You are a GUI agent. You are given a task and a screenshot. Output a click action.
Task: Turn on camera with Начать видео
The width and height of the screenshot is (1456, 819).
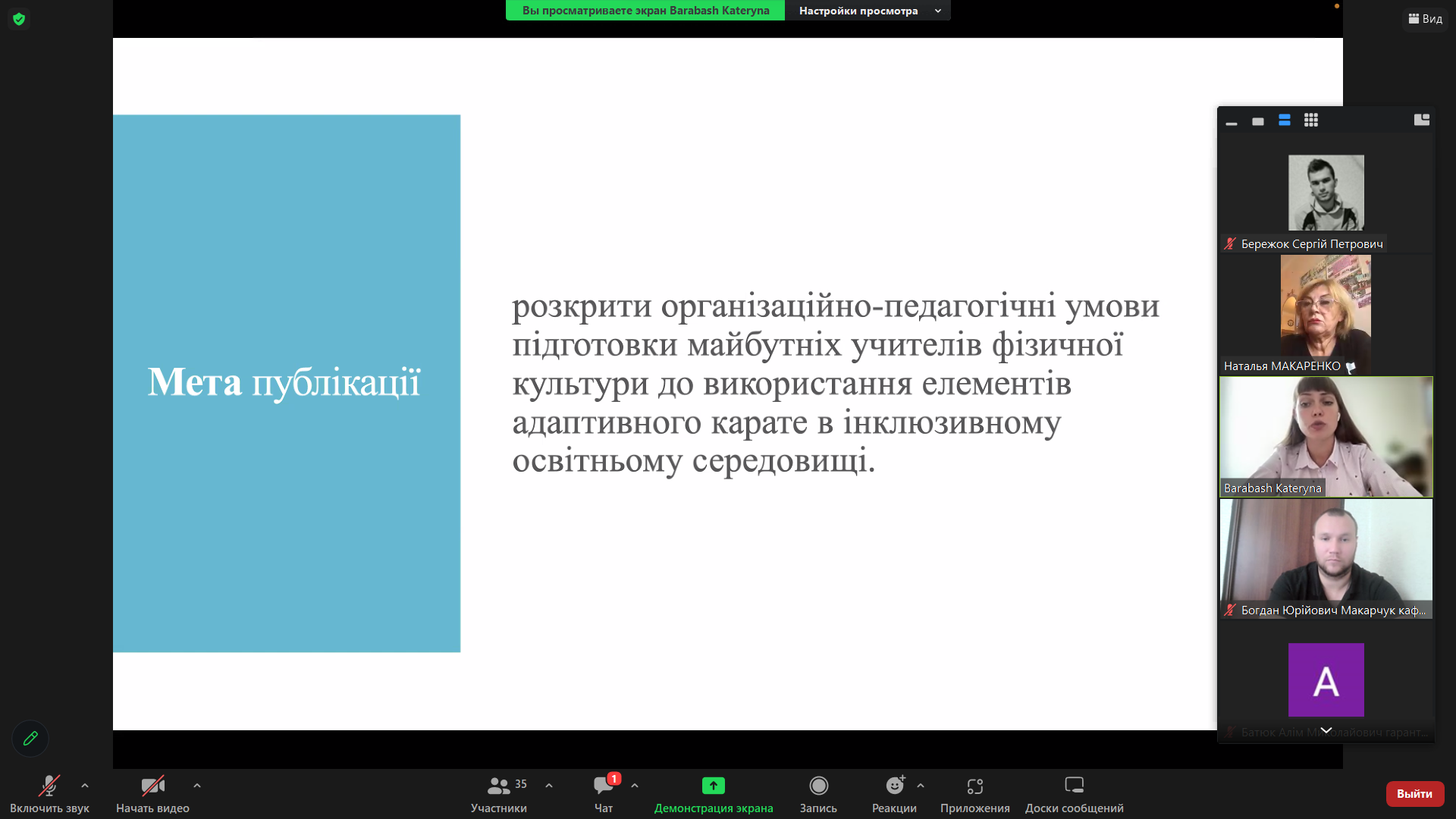point(152,793)
